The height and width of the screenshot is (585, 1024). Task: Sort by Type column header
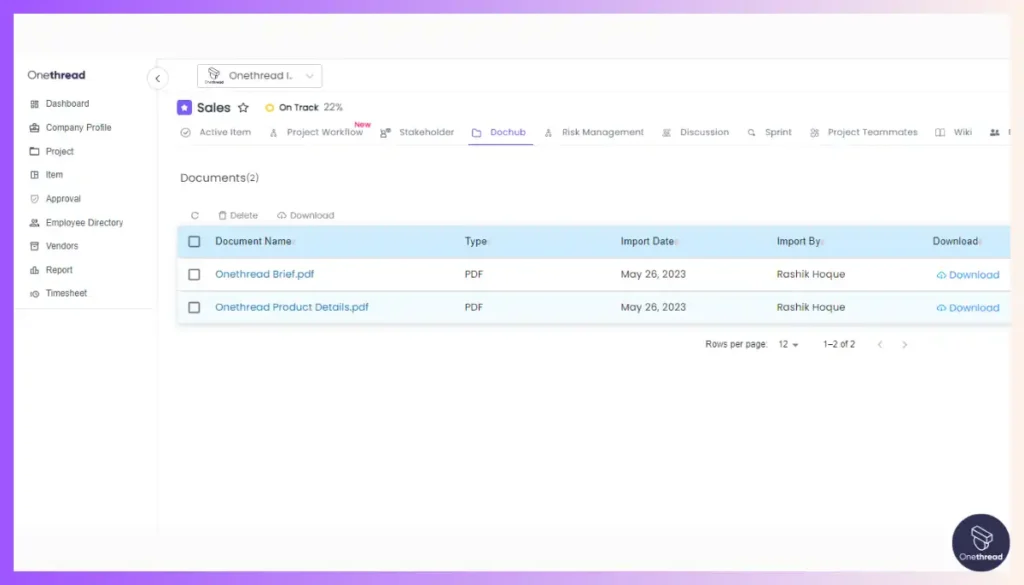(x=475, y=242)
